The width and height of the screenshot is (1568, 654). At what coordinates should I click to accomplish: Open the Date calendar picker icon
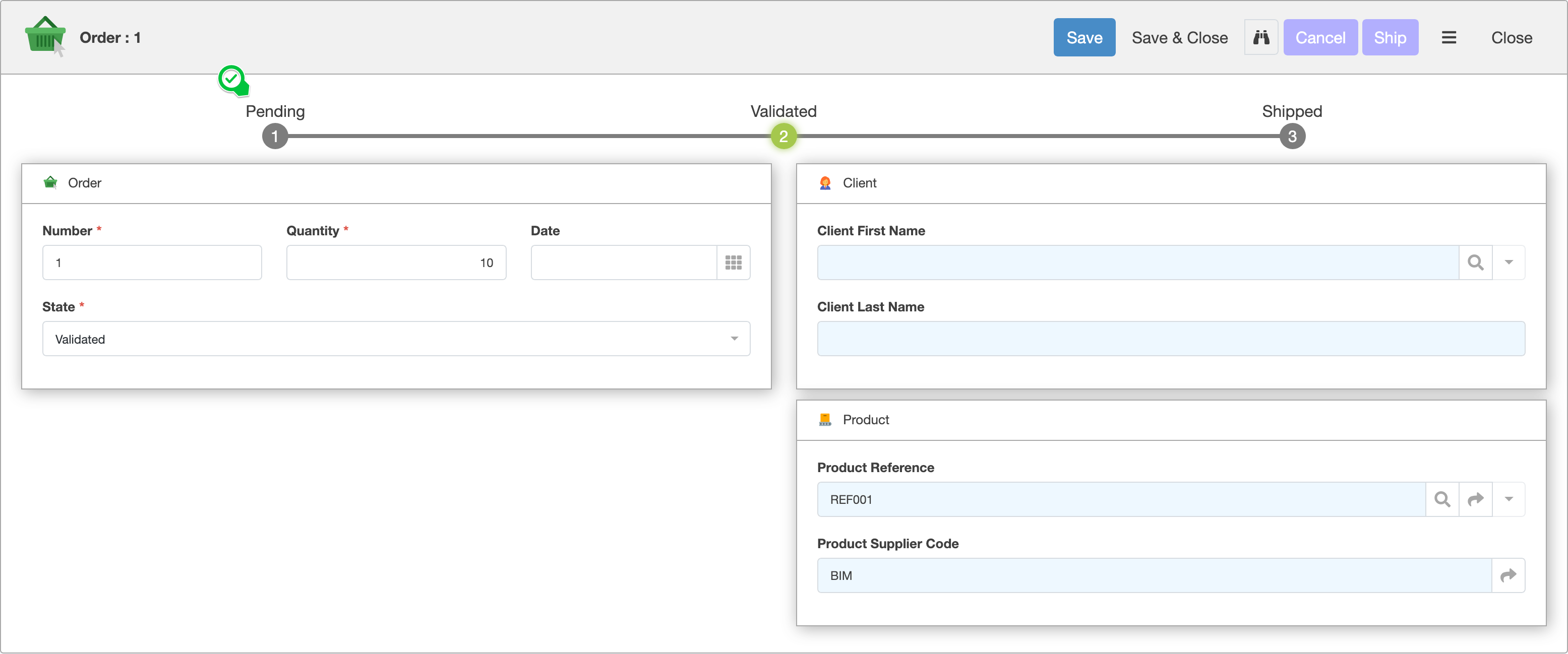click(x=733, y=263)
